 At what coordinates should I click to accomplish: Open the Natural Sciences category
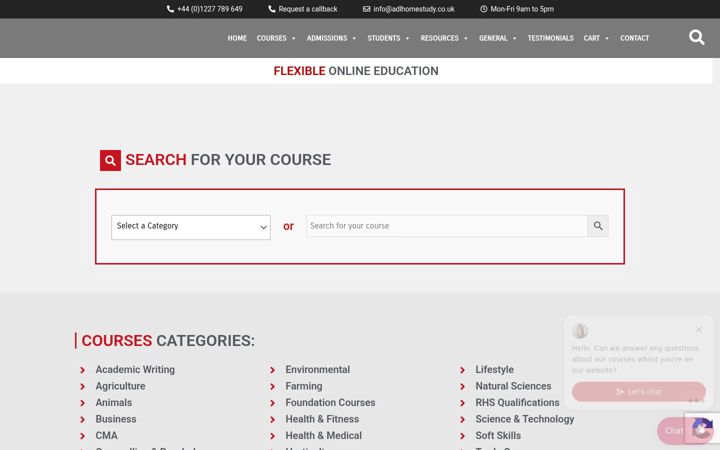point(513,386)
